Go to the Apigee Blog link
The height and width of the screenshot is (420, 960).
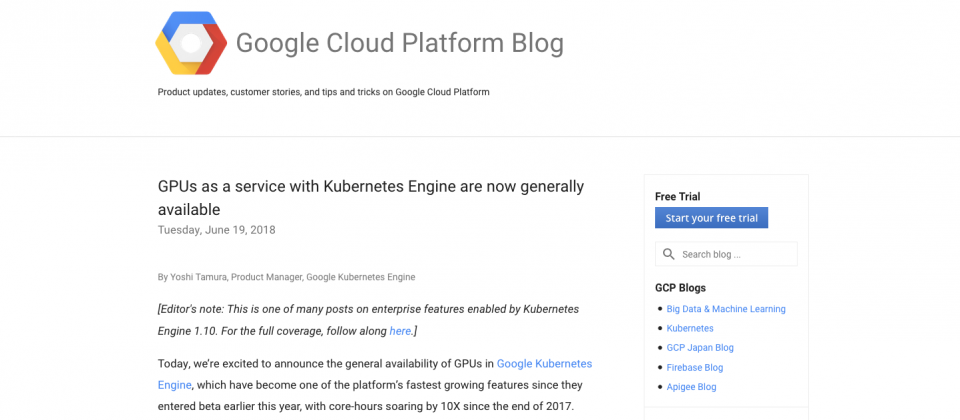[691, 387]
